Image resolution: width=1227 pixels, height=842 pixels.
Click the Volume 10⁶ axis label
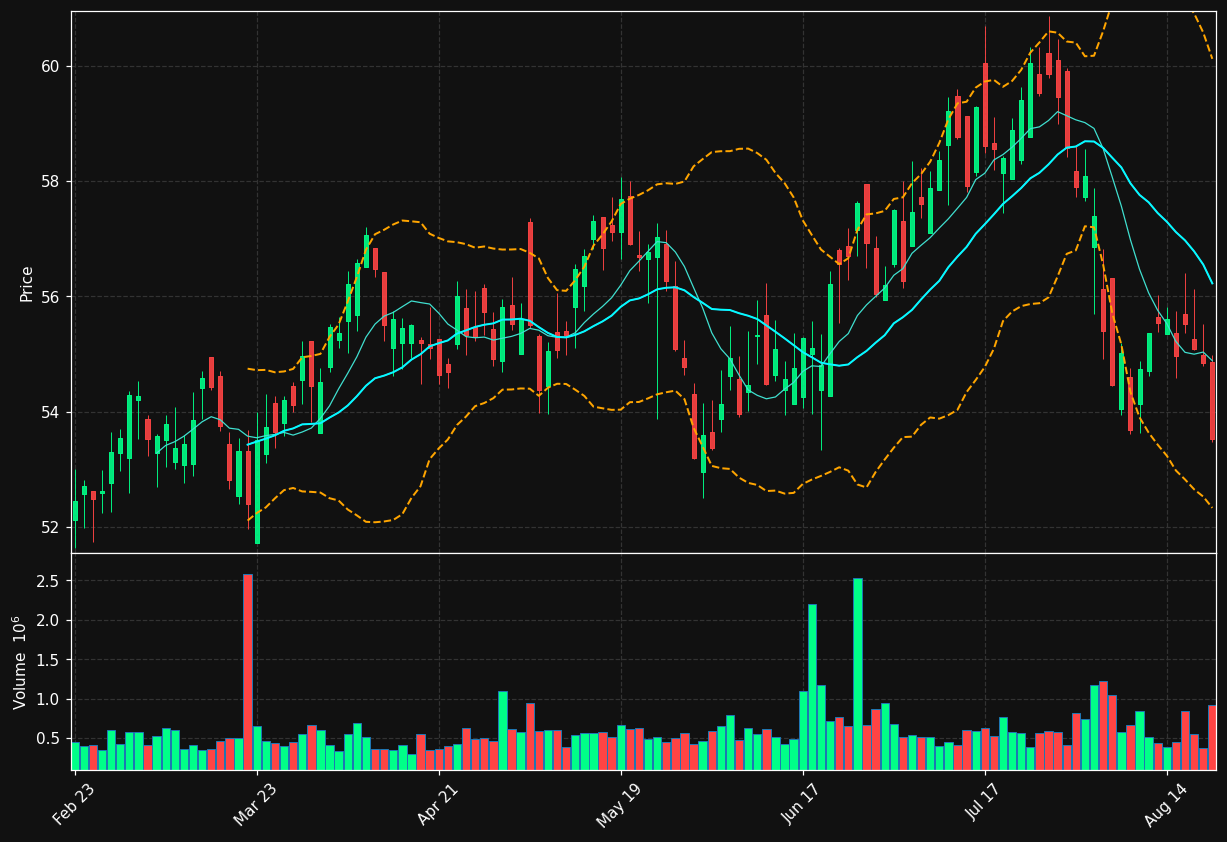(x=20, y=662)
